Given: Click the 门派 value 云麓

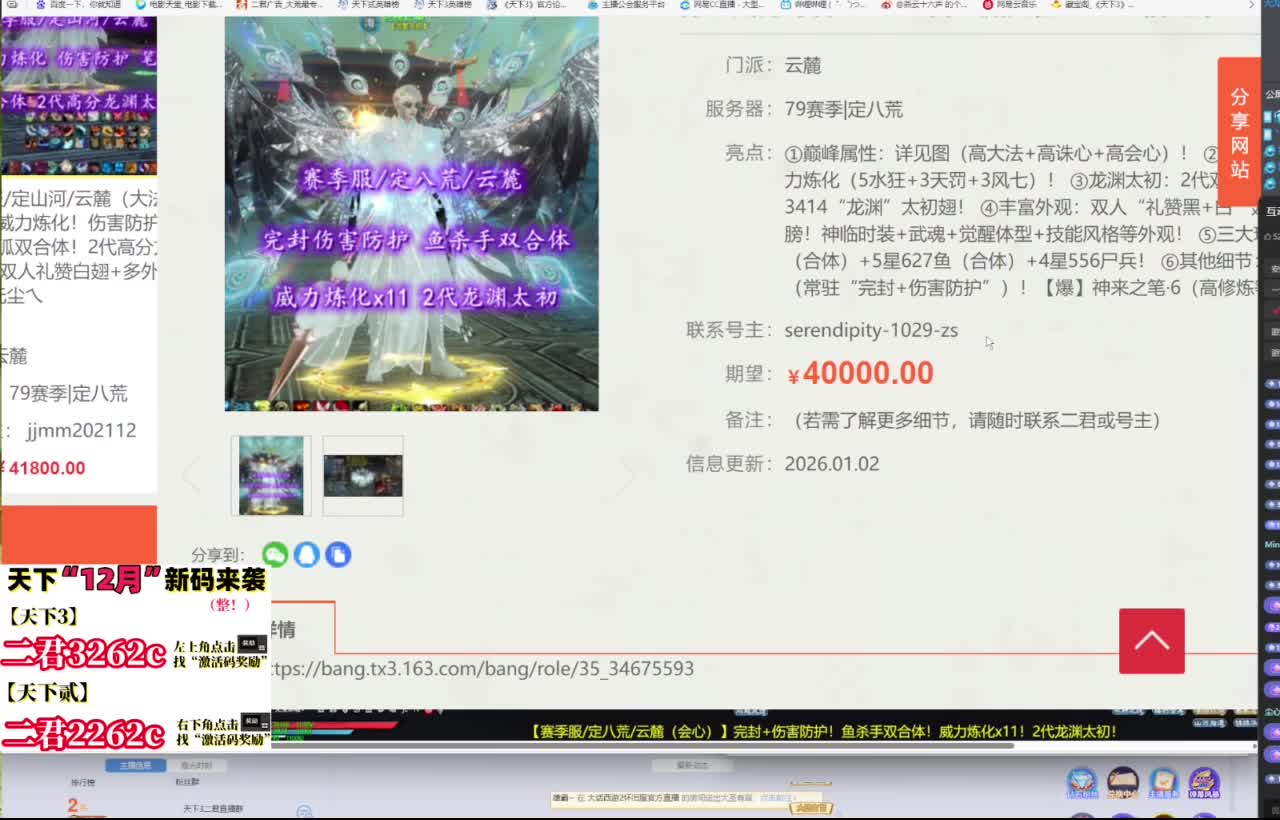Looking at the screenshot, I should pos(803,65).
